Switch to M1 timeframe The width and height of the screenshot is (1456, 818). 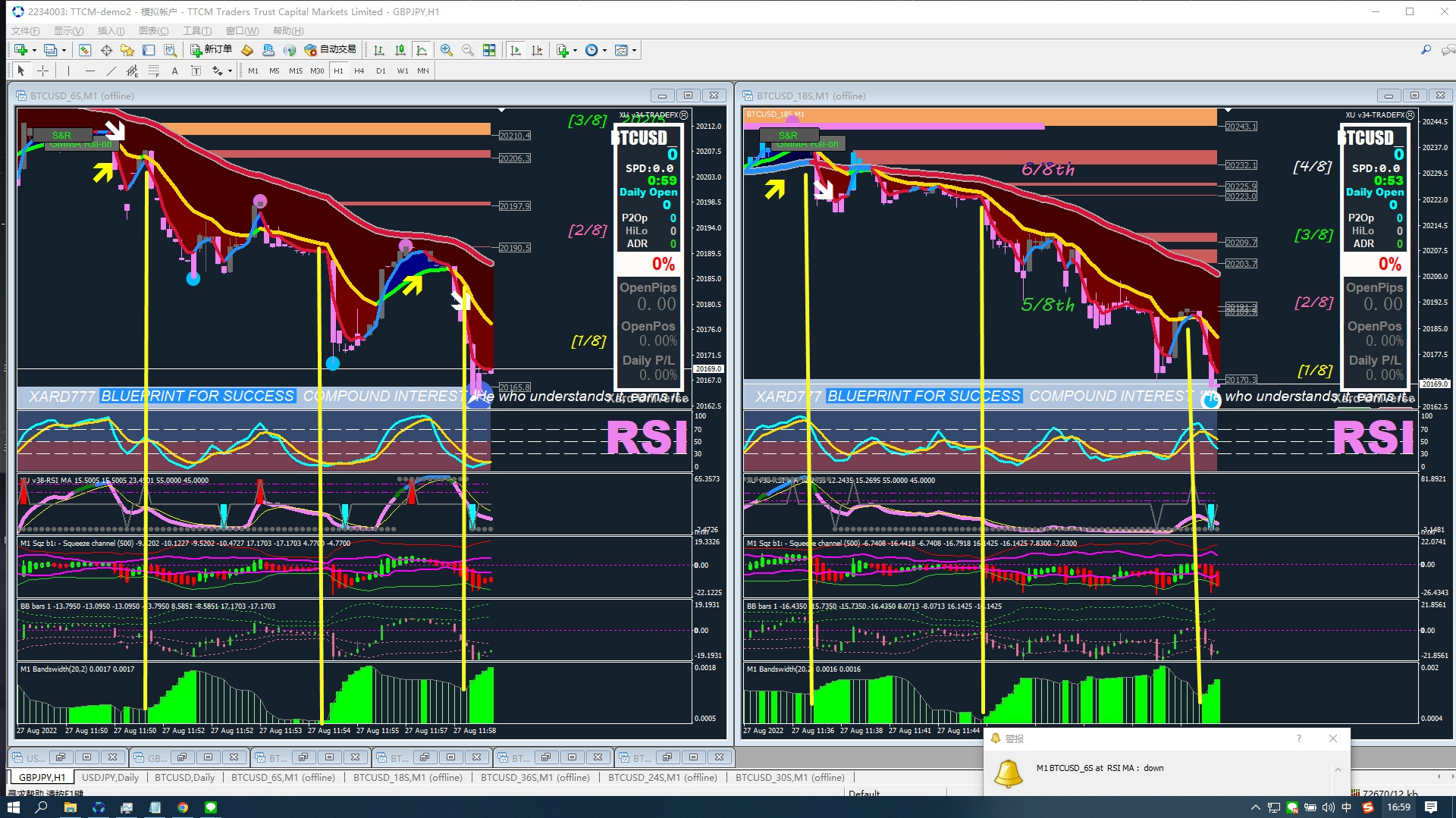coord(253,71)
